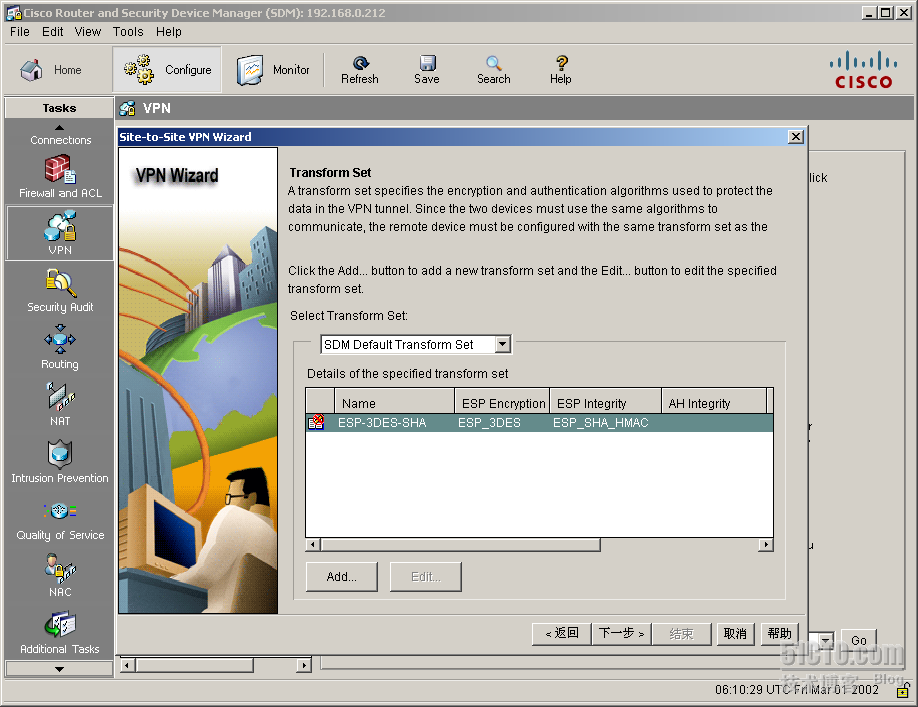Expand the Select Transform Set dropdown

(x=503, y=344)
